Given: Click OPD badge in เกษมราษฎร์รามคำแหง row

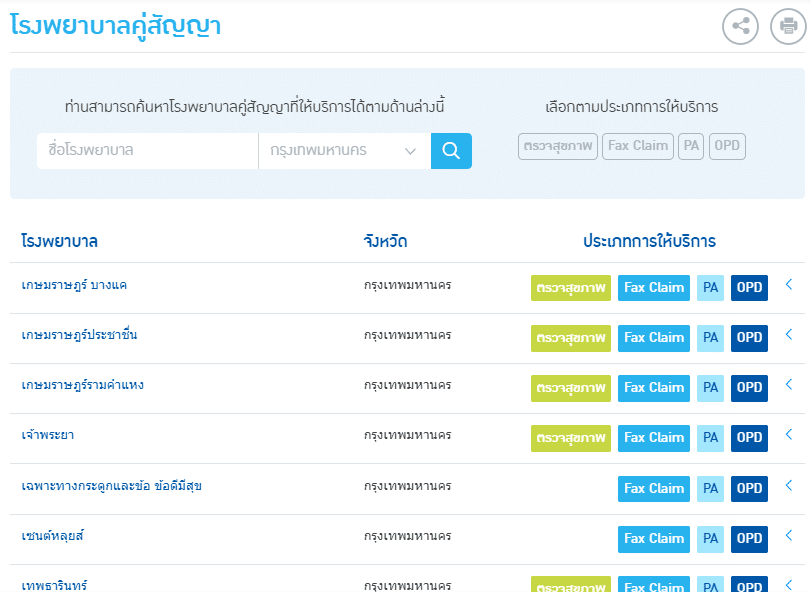Looking at the screenshot, I should 749,388.
